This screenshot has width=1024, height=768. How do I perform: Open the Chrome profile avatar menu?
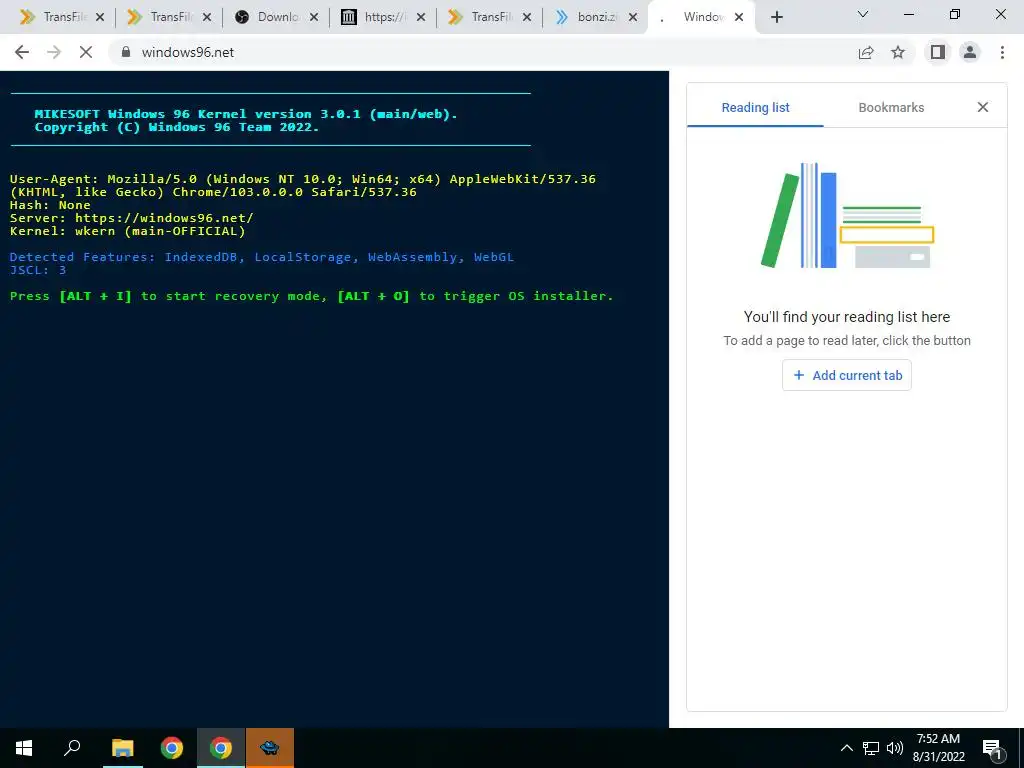point(970,52)
